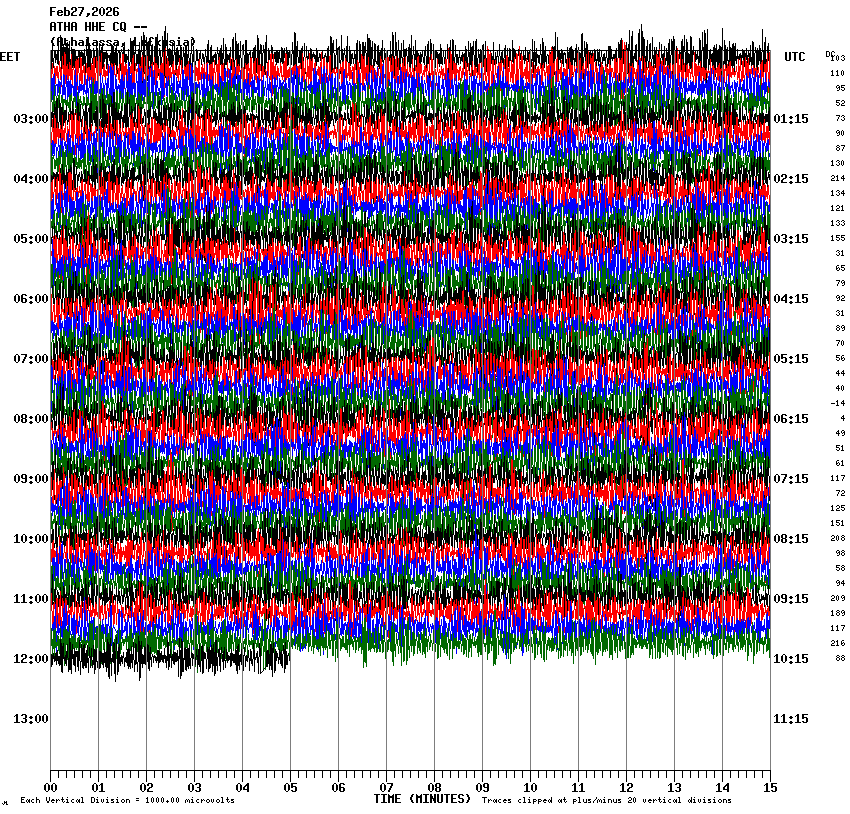Select the 03:00 EET time label
This screenshot has height=814, width=850.
[30, 119]
